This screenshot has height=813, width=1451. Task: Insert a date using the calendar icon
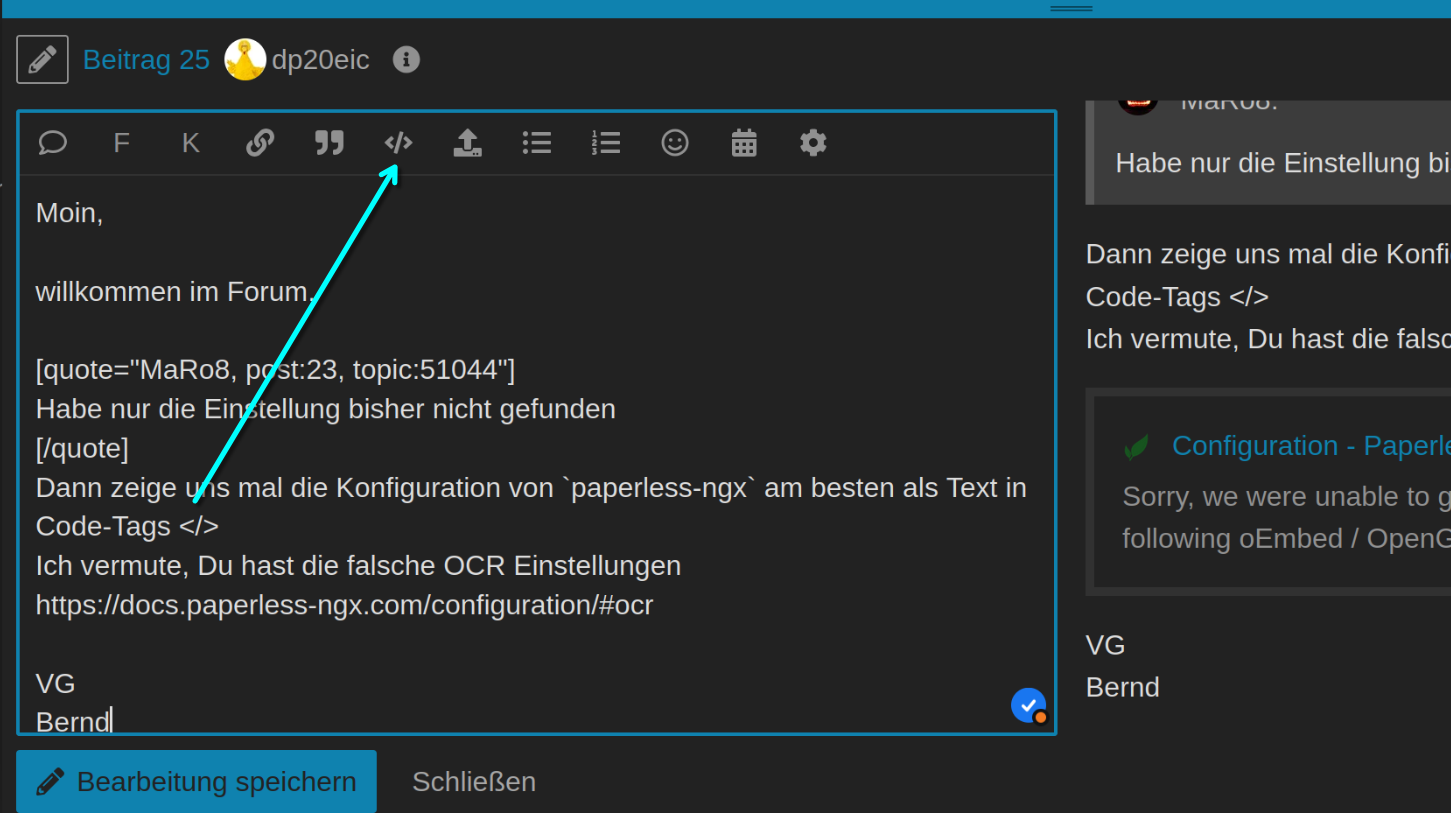coord(744,143)
